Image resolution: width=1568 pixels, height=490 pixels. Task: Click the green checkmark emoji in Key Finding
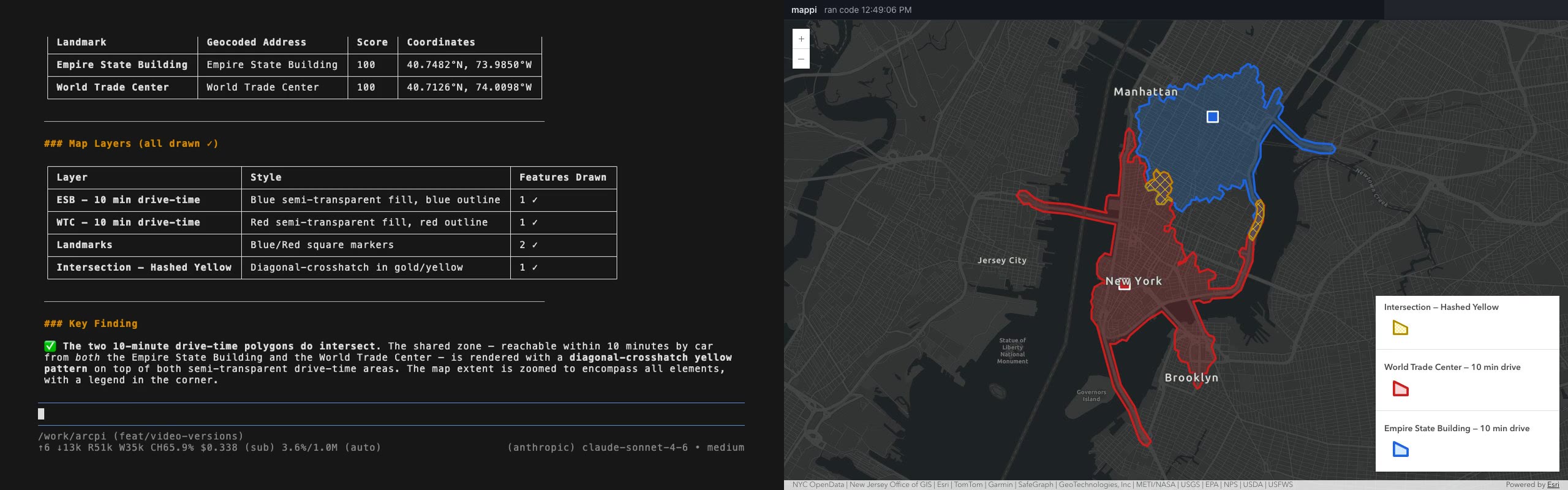coord(50,346)
